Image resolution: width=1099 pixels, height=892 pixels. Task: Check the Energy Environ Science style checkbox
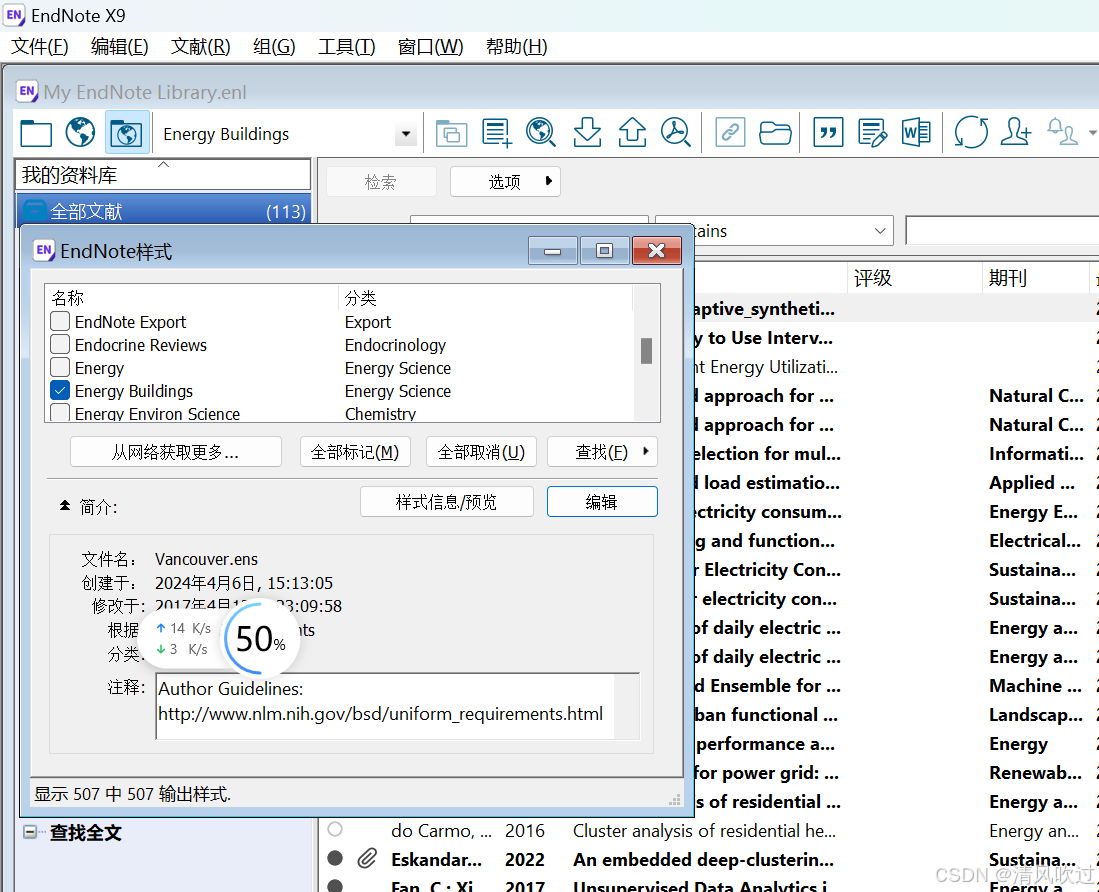point(60,413)
